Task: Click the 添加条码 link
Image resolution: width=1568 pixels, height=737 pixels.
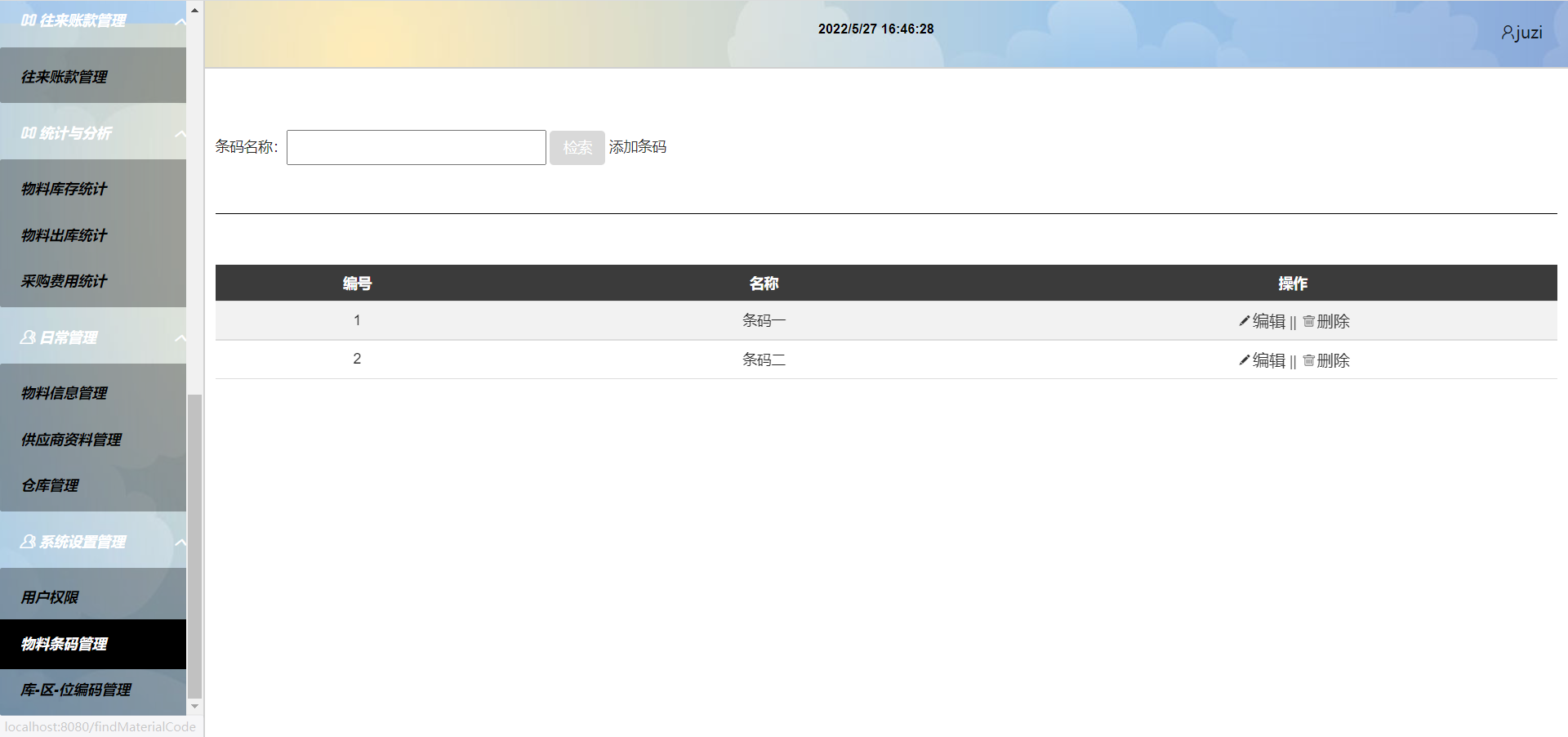Action: tap(638, 147)
